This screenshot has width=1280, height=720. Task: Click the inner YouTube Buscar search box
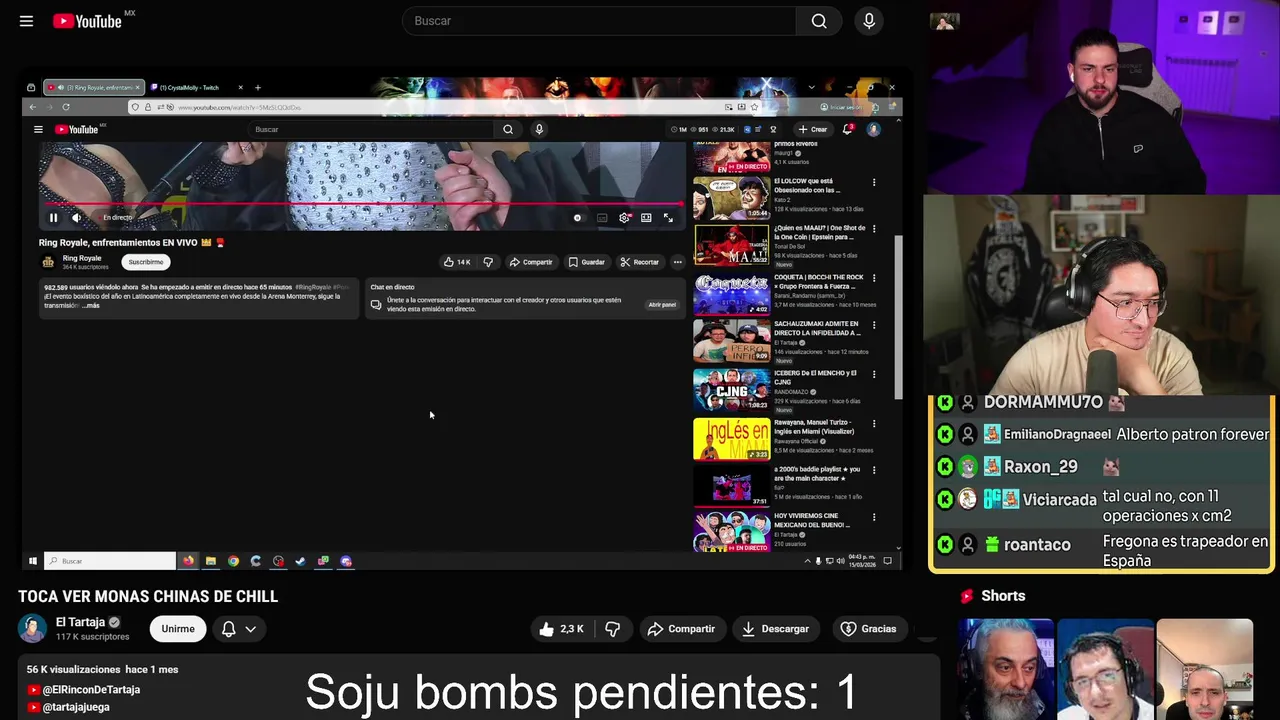[370, 129]
